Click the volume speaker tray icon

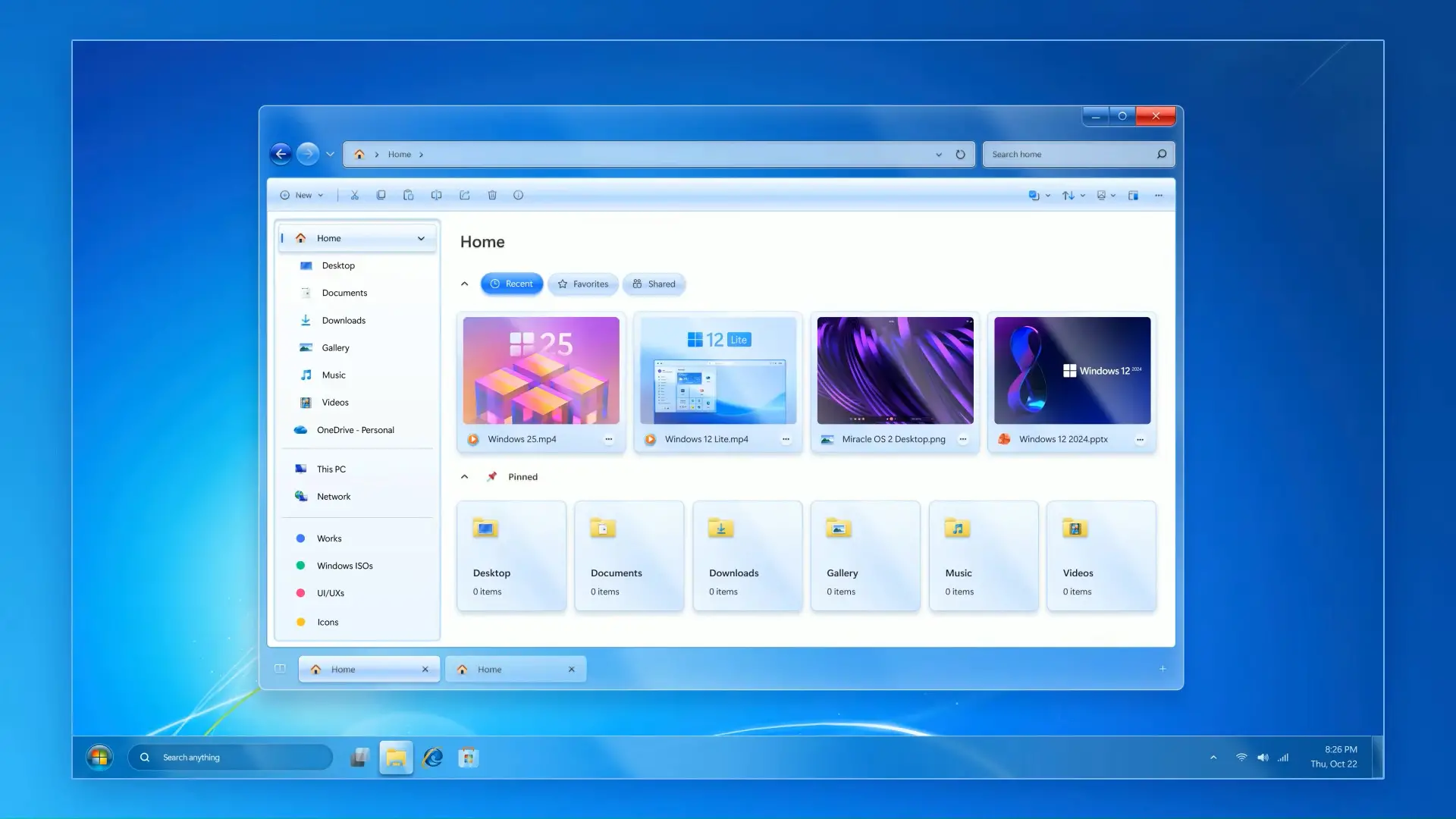[1263, 757]
